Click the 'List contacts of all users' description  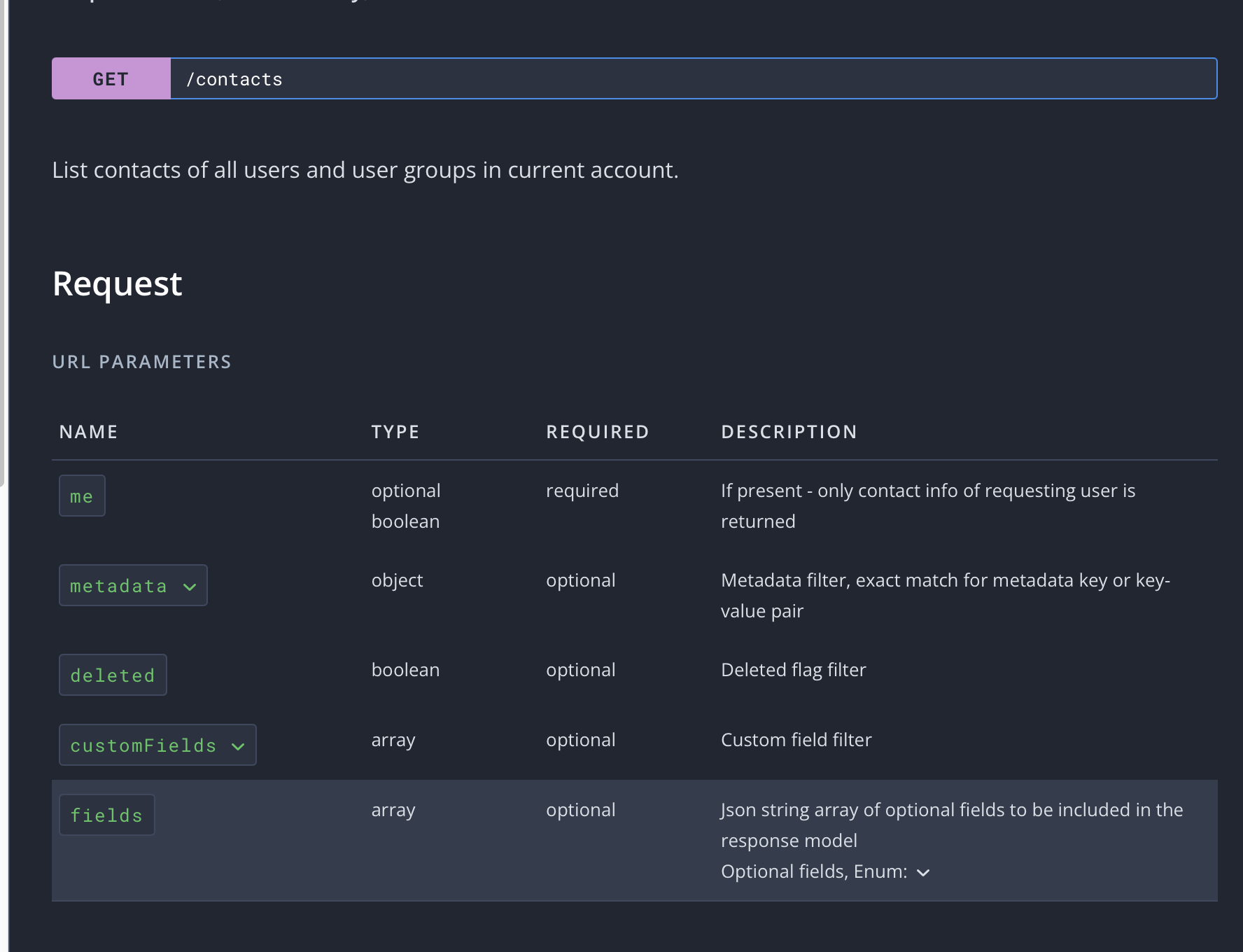(365, 170)
